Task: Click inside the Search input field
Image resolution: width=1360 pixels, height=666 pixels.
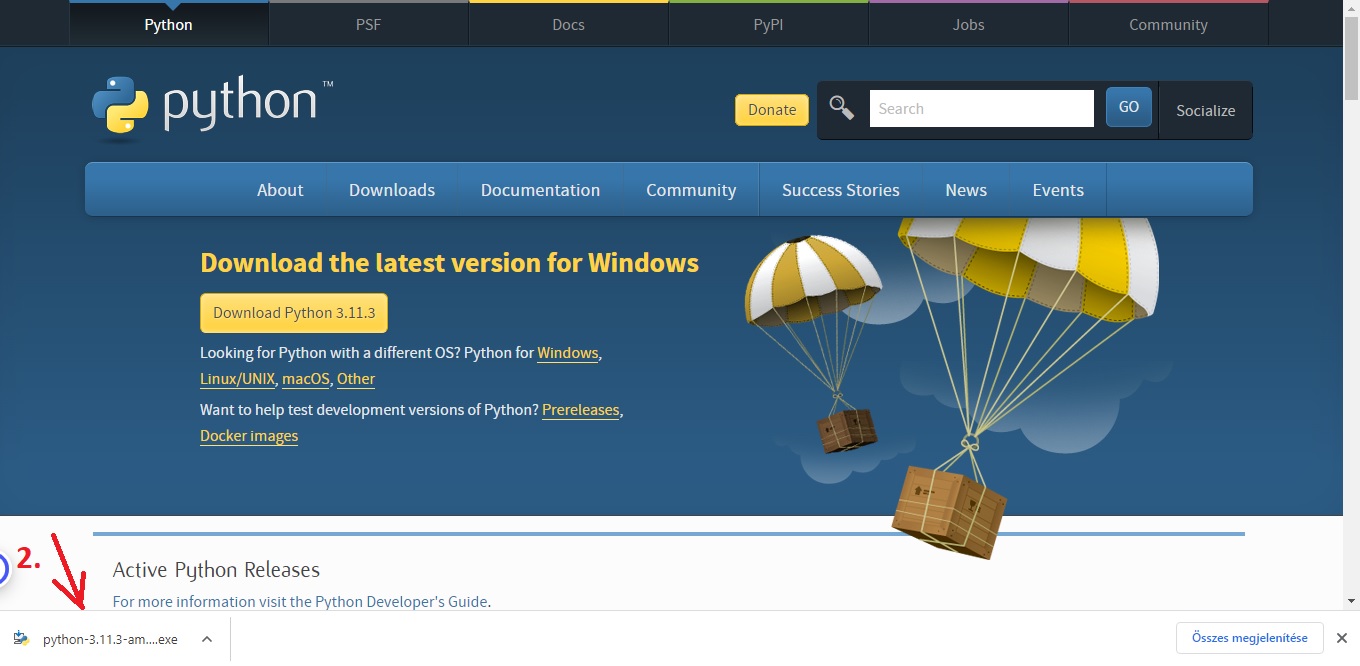Action: click(980, 108)
